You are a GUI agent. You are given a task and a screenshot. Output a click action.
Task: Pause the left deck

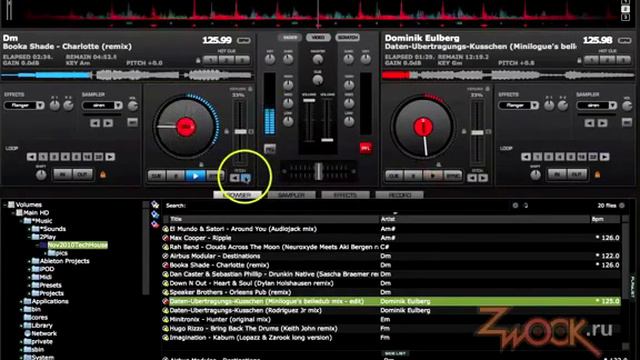point(176,176)
